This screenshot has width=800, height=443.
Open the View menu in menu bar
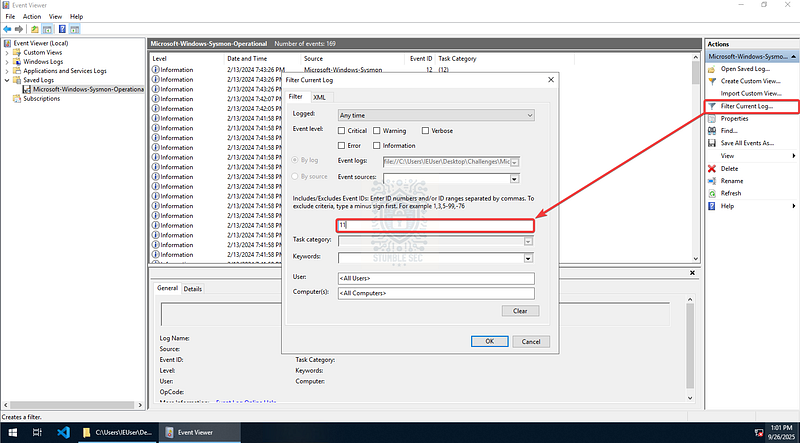(55, 17)
